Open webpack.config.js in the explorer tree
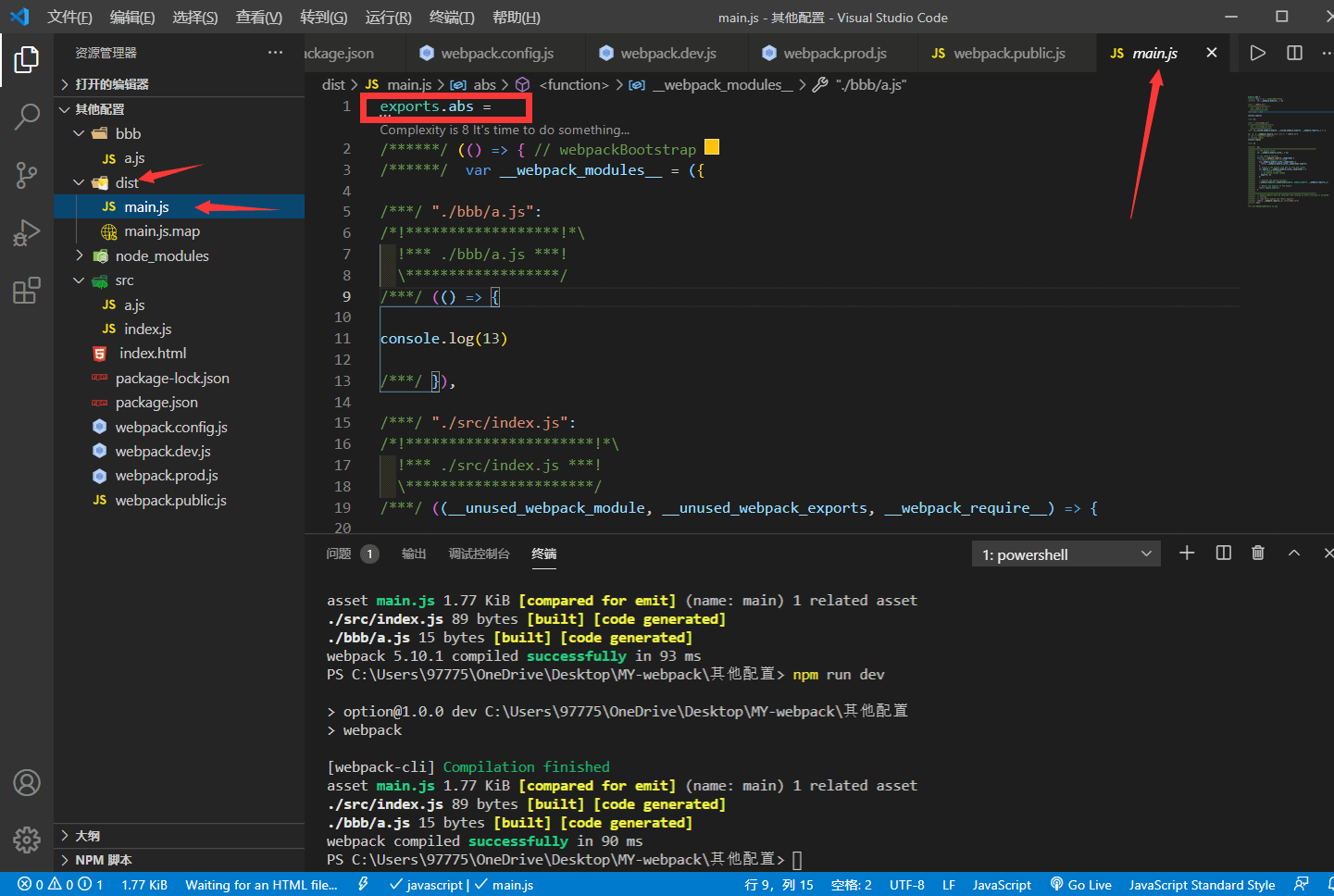This screenshot has width=1334, height=896. [x=179, y=427]
